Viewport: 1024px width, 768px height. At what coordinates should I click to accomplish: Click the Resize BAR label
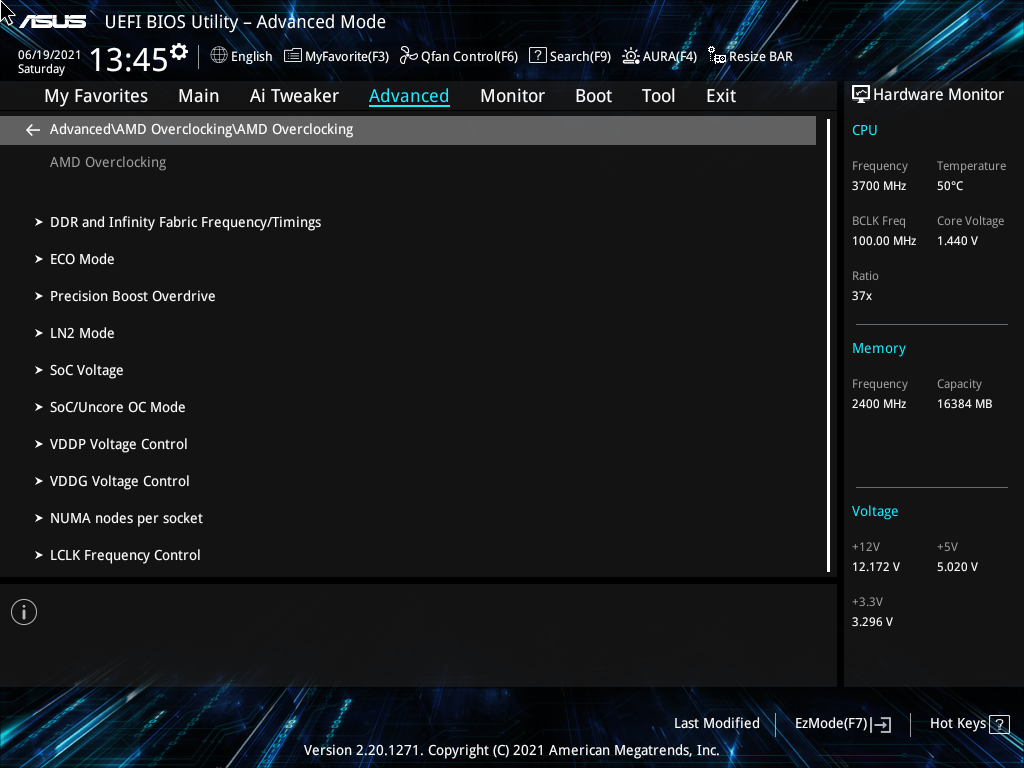(761, 57)
